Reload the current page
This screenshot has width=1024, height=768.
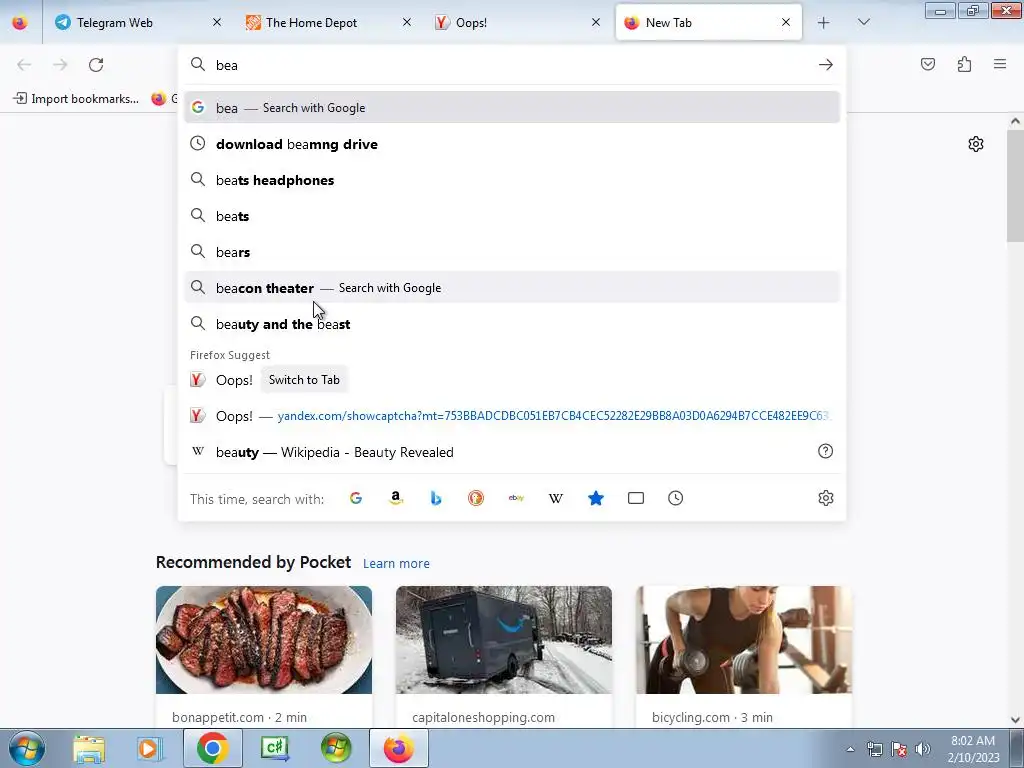click(x=96, y=65)
